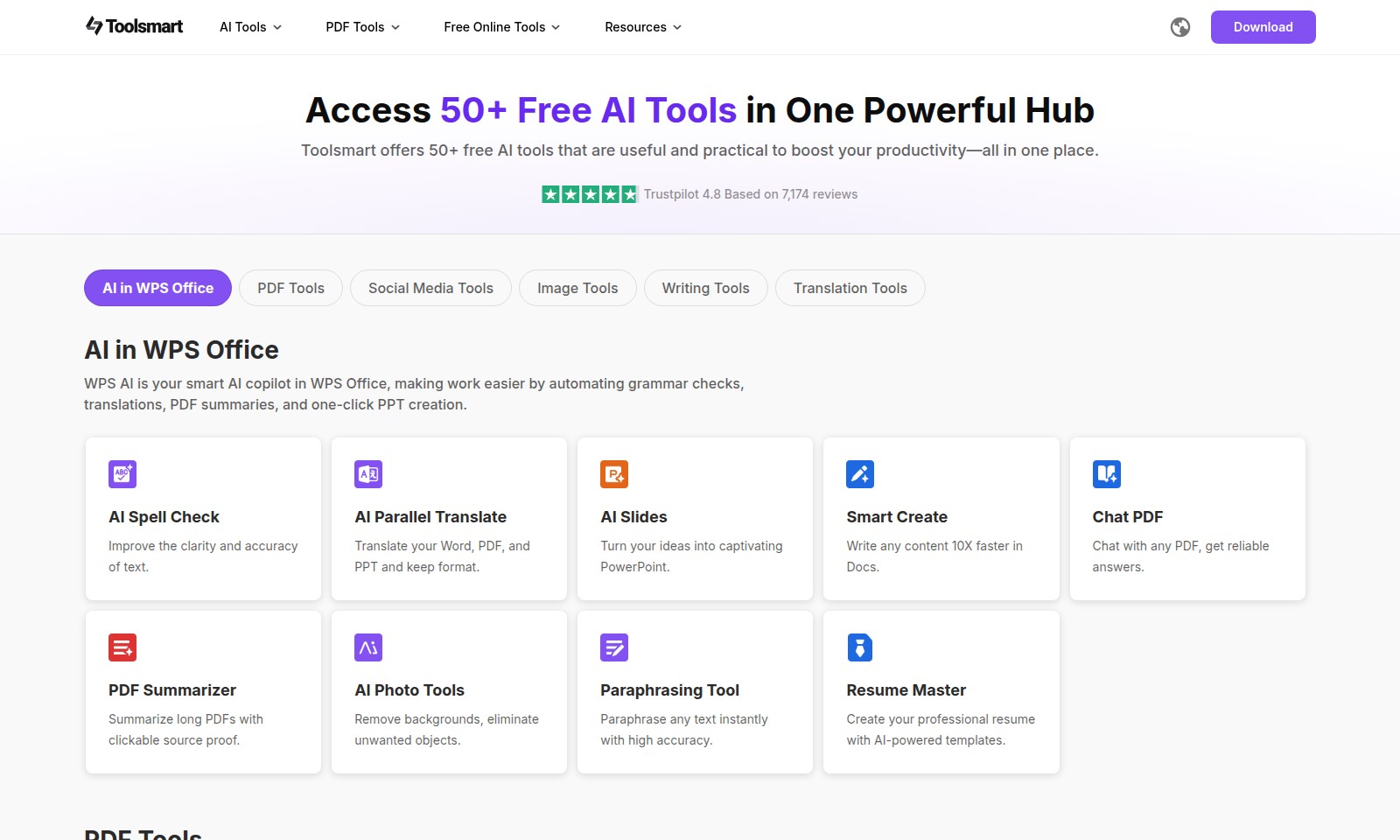Click 'Turn your ideas into captivating PowerPoint.'
Screen dimensions: 1400x840
tap(691, 556)
